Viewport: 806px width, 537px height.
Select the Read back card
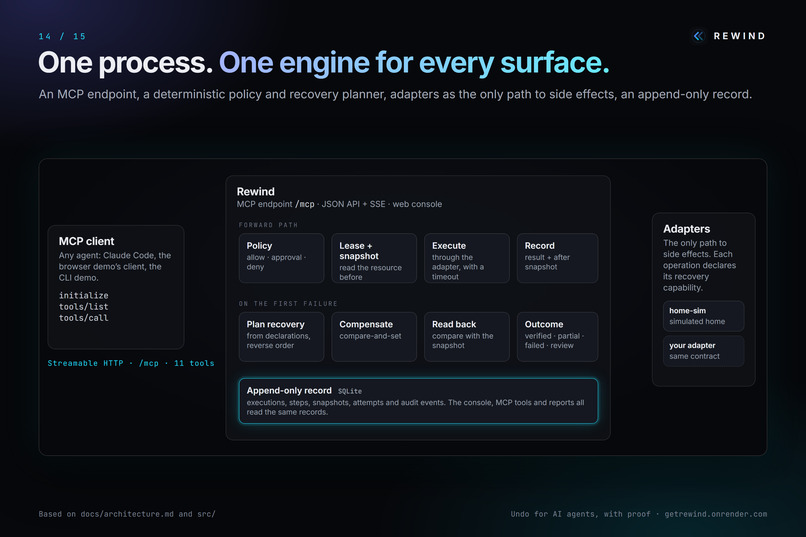tap(467, 337)
